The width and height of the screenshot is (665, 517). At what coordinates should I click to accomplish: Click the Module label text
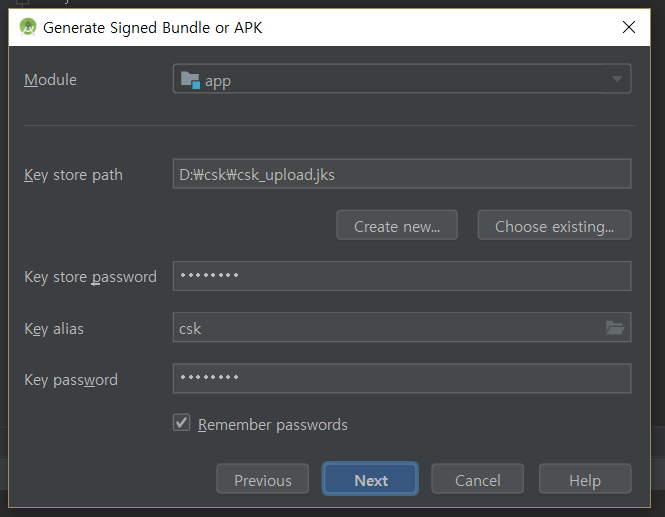coord(50,80)
